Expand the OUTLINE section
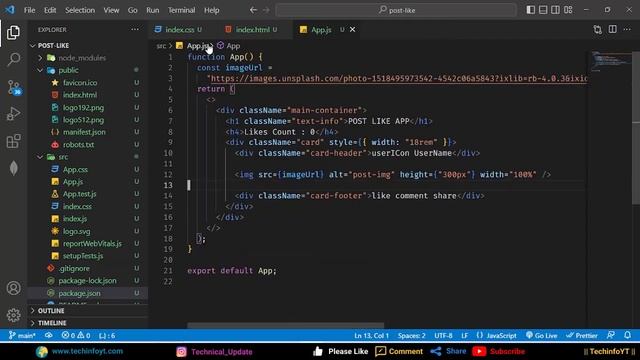 pos(51,311)
